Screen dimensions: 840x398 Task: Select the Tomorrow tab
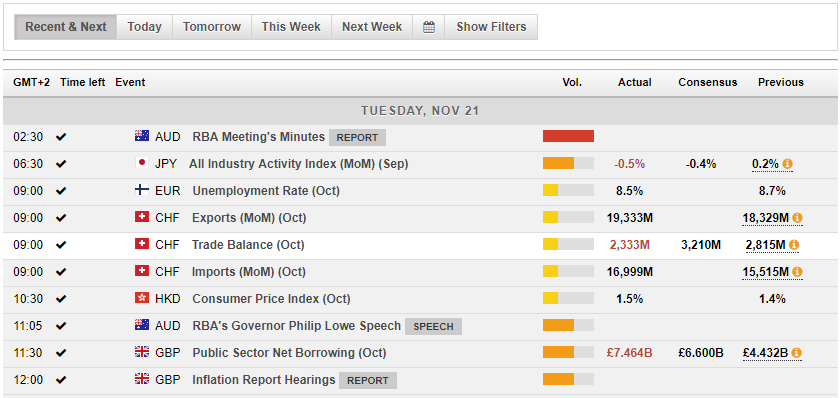click(212, 27)
